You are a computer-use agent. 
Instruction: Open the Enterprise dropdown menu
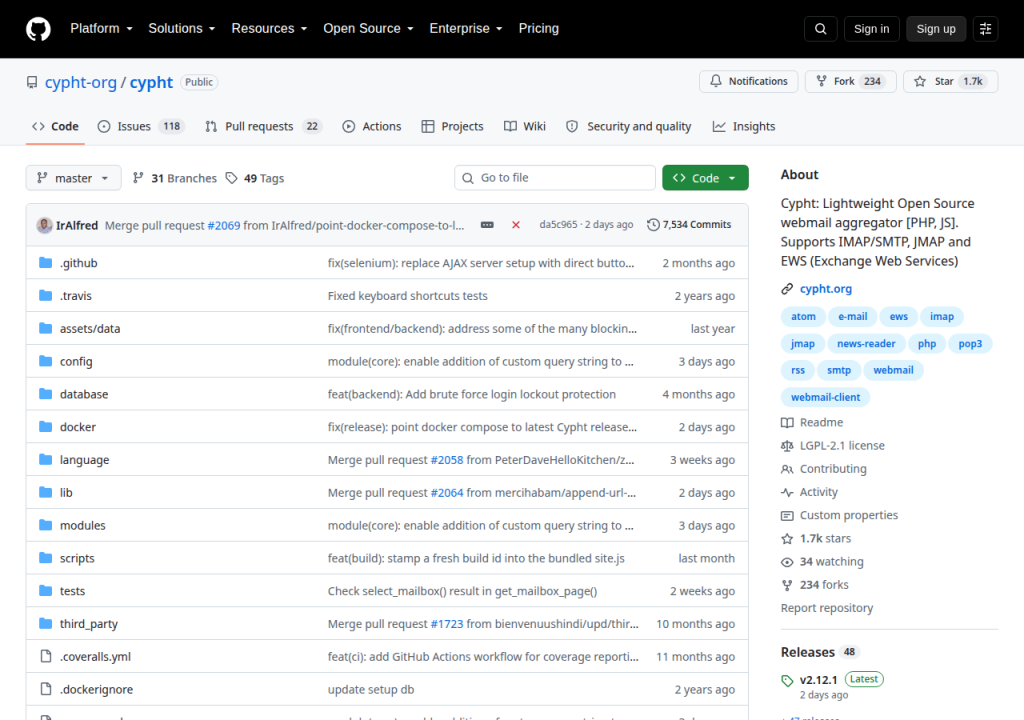(x=466, y=28)
